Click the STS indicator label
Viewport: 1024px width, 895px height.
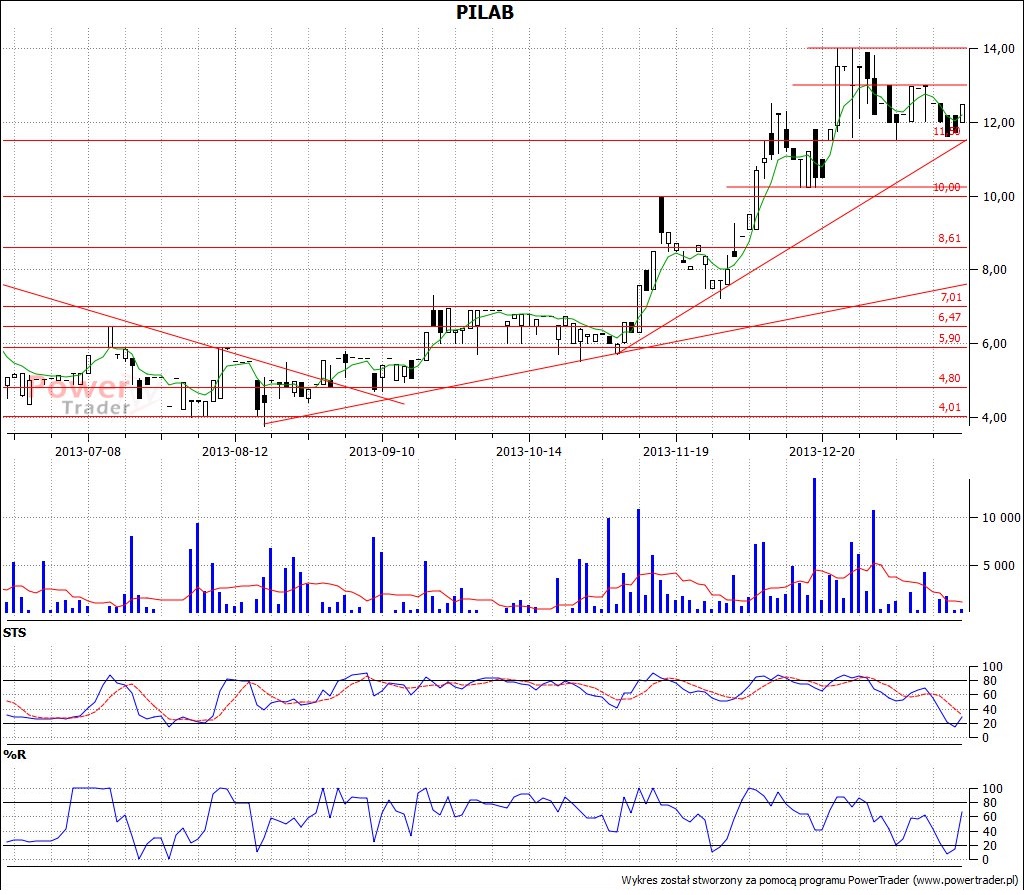(15, 633)
